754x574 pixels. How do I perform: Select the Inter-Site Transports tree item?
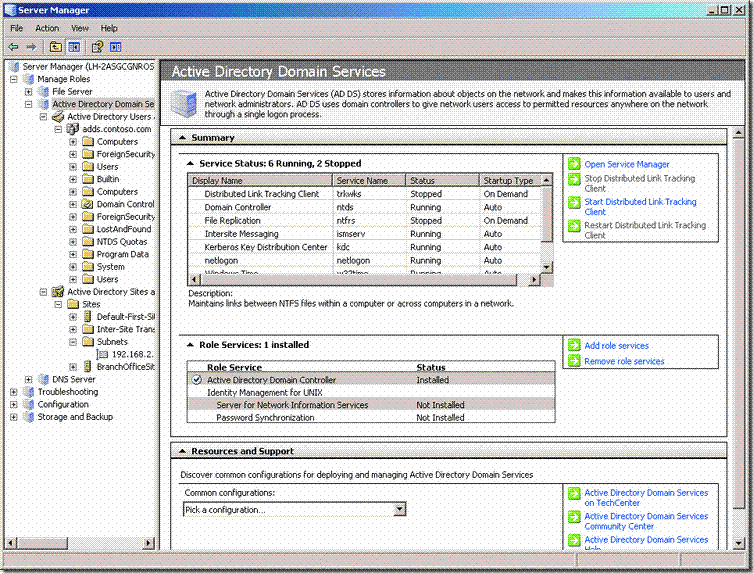[126, 329]
